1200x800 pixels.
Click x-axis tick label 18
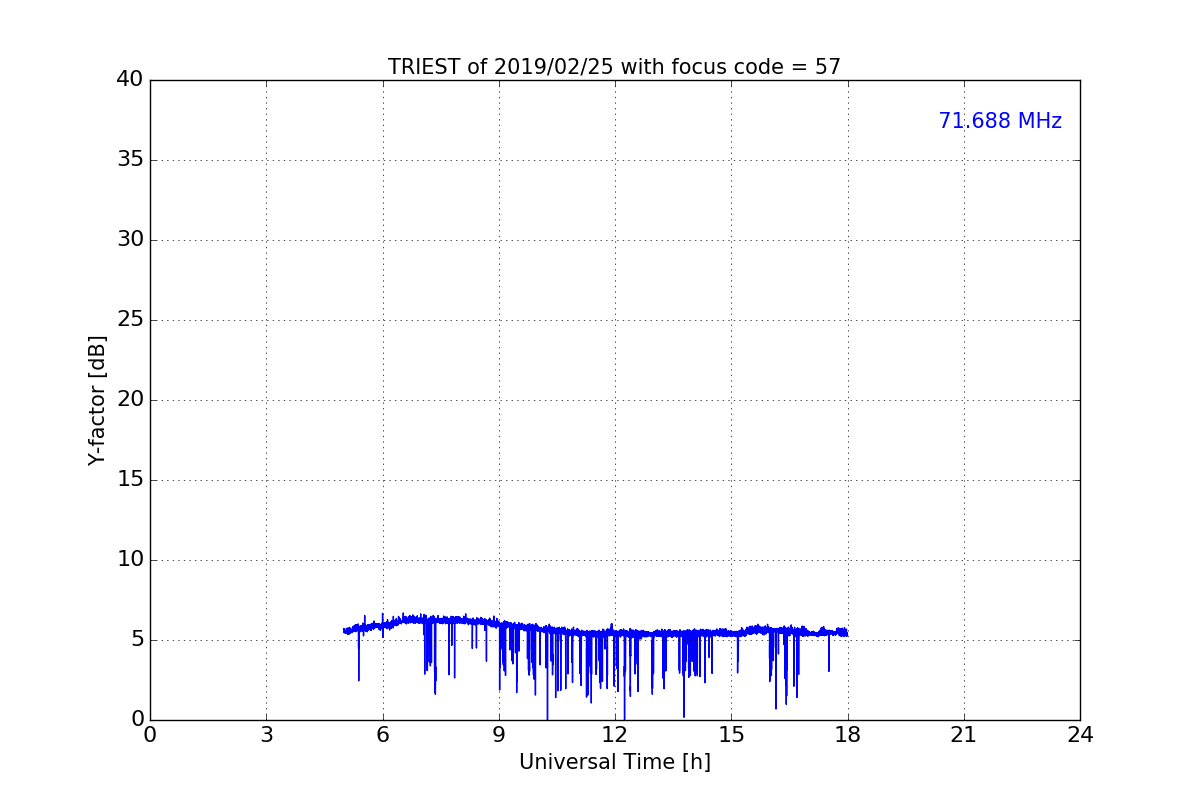(x=847, y=734)
